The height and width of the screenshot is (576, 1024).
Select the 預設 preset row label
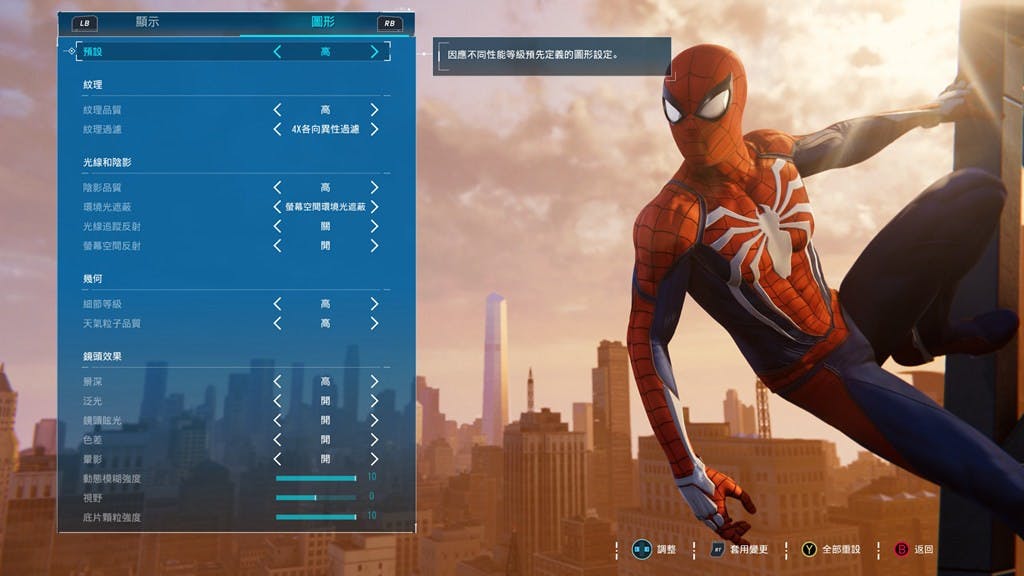click(93, 52)
